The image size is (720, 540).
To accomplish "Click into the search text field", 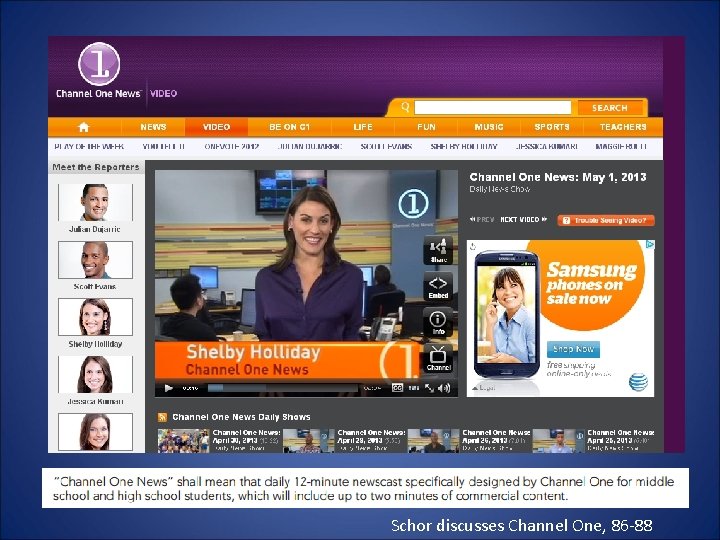I will tap(493, 108).
